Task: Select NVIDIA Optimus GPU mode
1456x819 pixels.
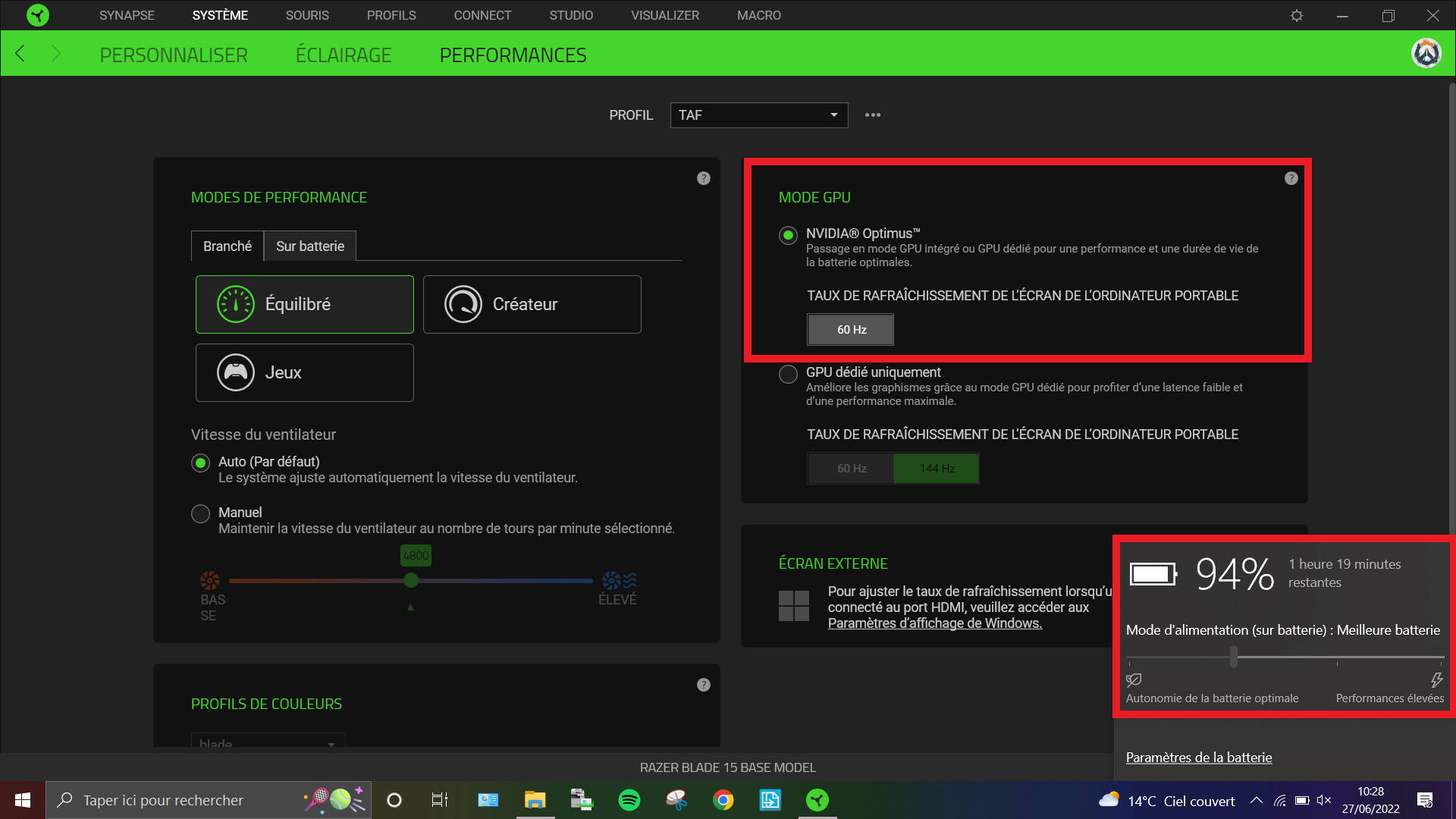Action: (x=789, y=235)
